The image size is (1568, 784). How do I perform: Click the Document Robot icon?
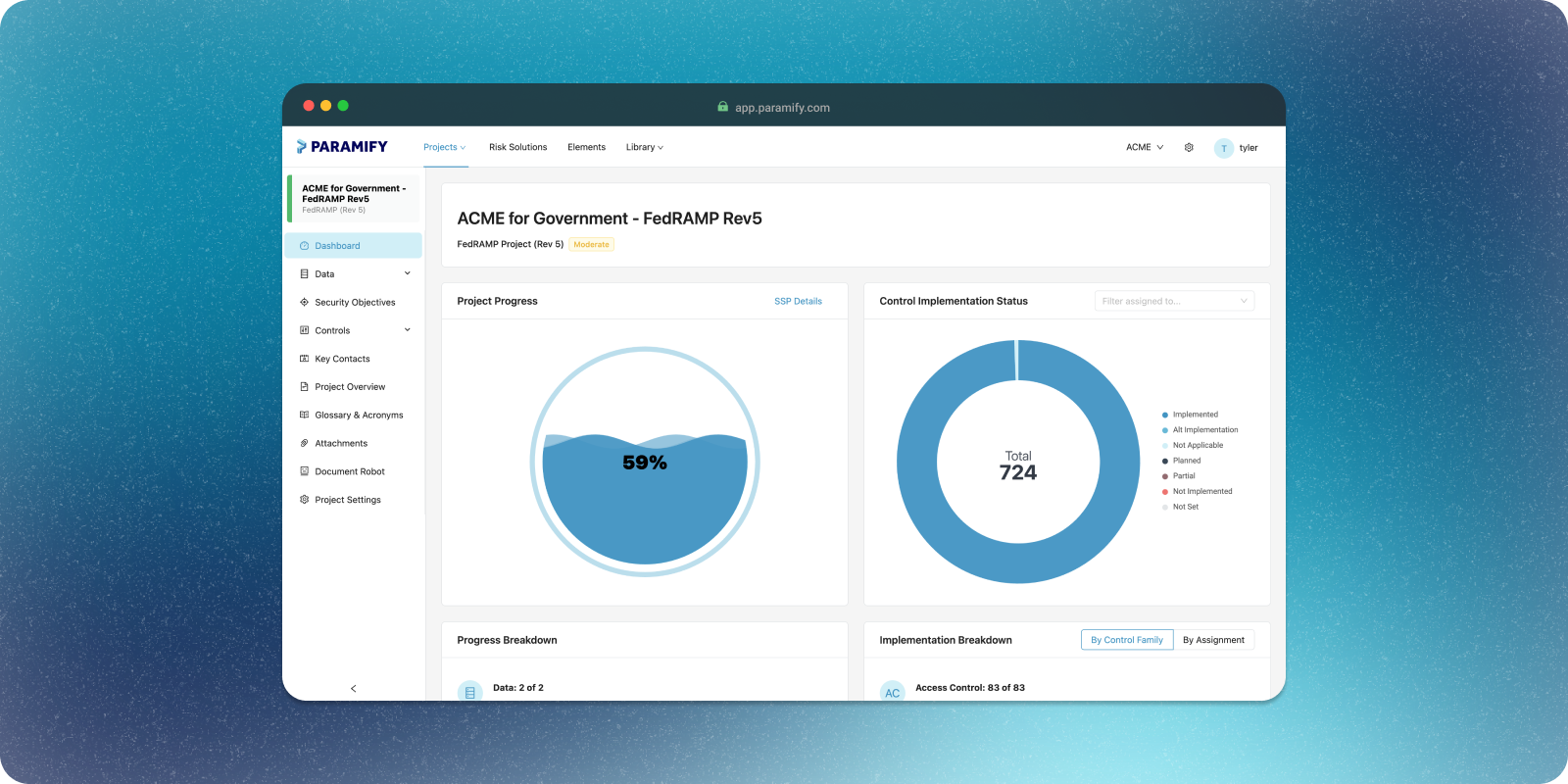point(304,471)
